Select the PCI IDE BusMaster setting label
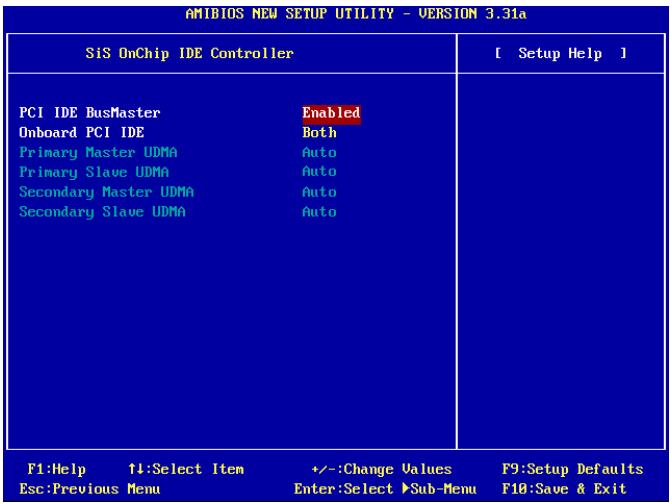Screen dimensions: 670x503 coord(90,113)
